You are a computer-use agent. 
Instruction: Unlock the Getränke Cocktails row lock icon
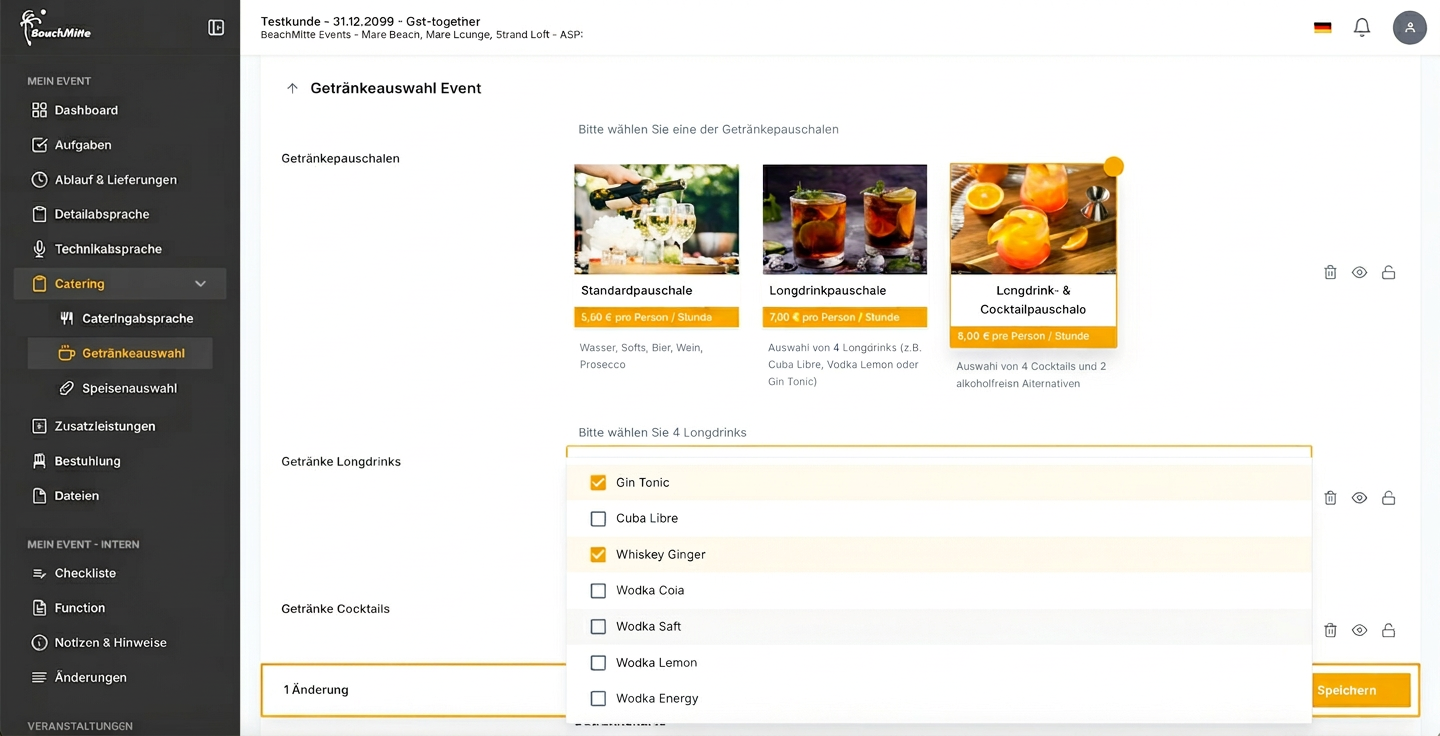point(1388,630)
